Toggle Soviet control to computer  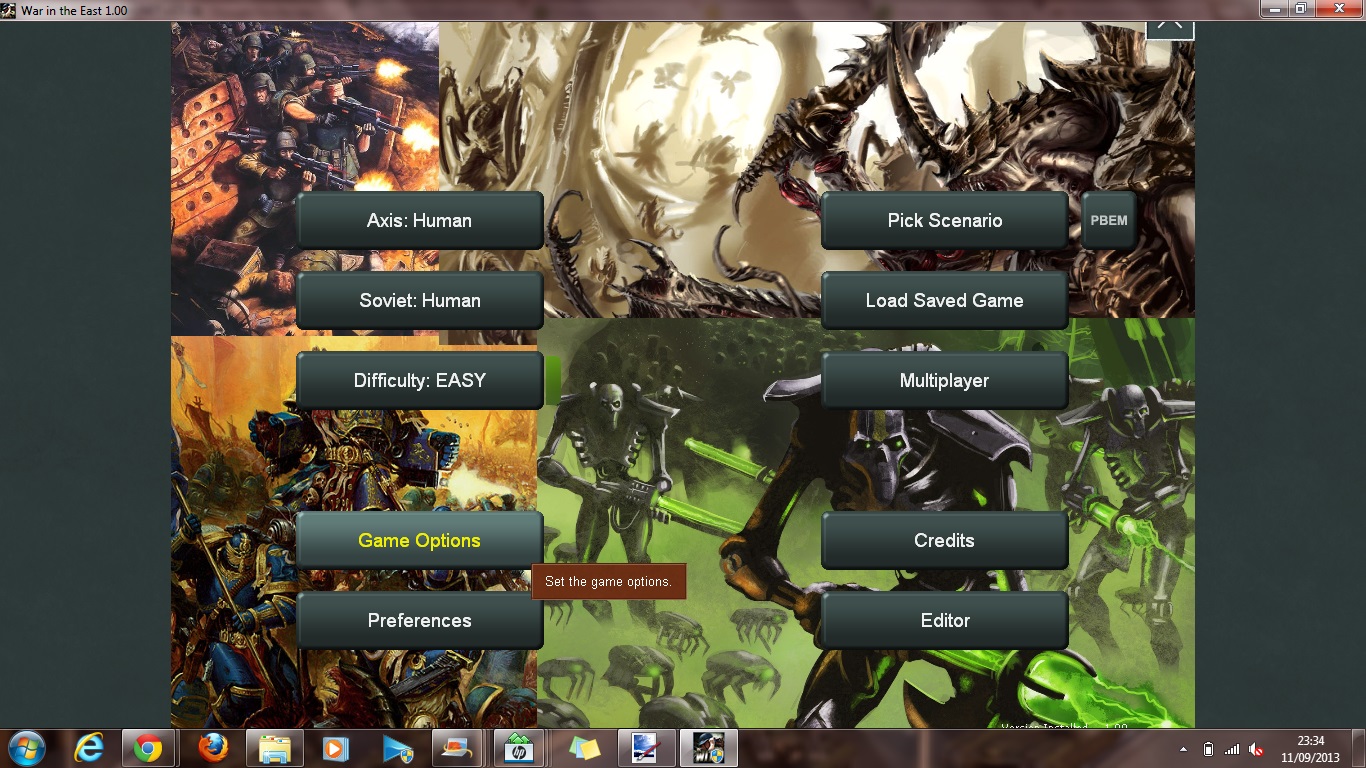419,300
